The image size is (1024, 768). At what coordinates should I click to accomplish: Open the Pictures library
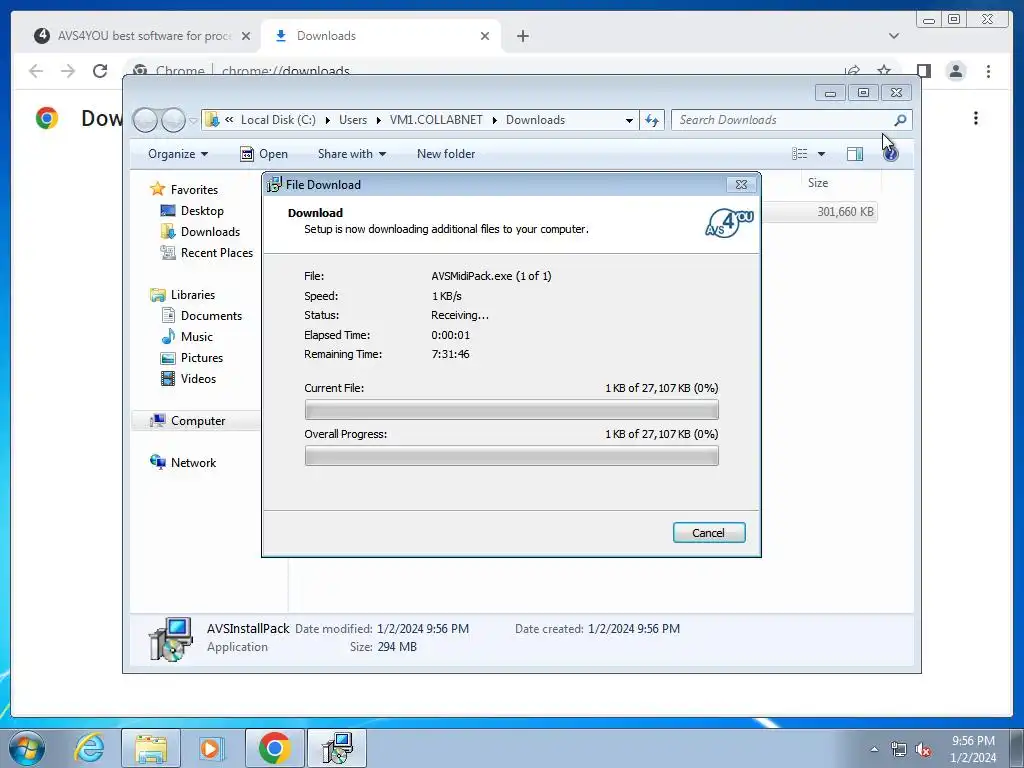pyautogui.click(x=202, y=357)
